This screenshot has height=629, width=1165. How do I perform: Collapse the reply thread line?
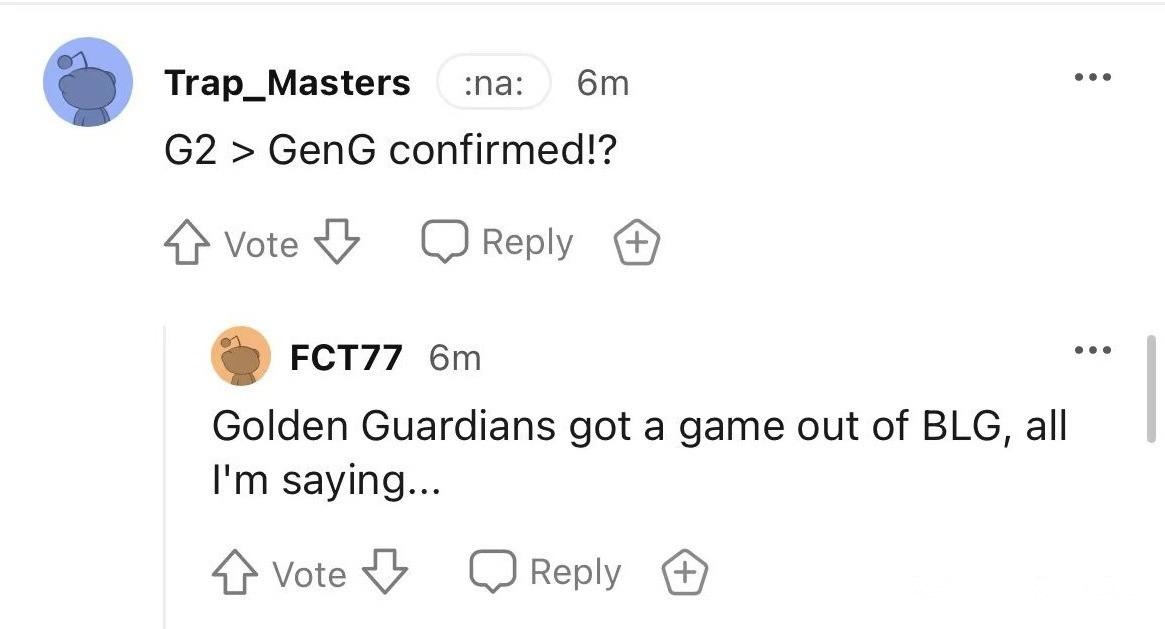pyautogui.click(x=165, y=470)
